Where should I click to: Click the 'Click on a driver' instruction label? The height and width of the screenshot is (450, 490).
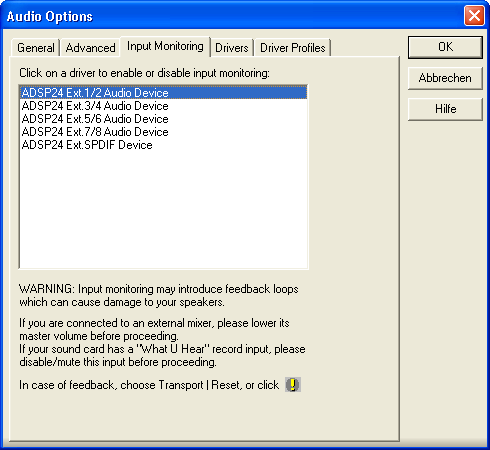coord(144,73)
